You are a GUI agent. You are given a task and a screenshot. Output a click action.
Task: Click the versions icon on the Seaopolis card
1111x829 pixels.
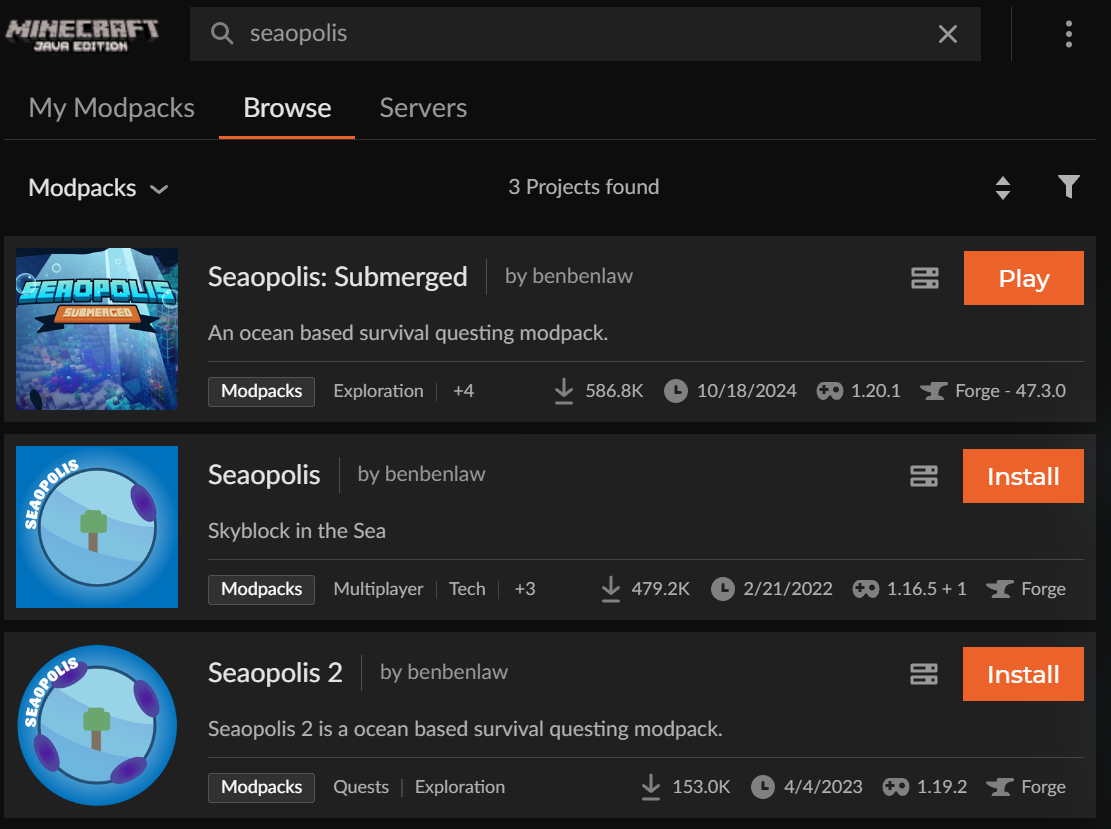pos(924,476)
